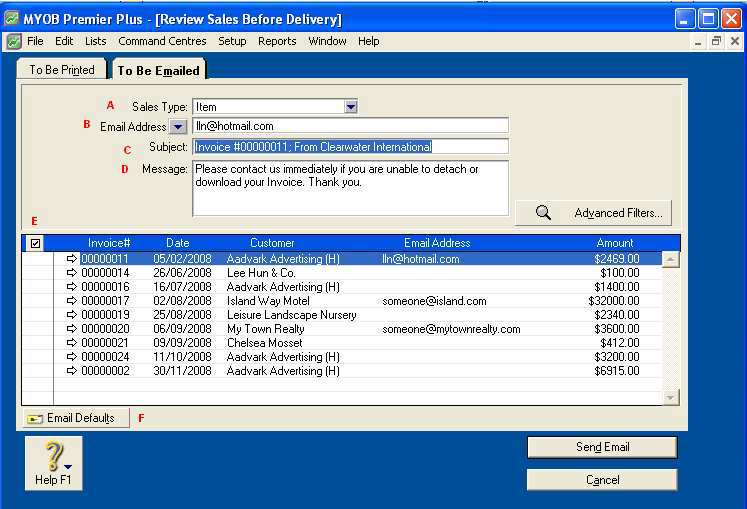Open the Sales Type dropdown
747x509 pixels.
(351, 107)
